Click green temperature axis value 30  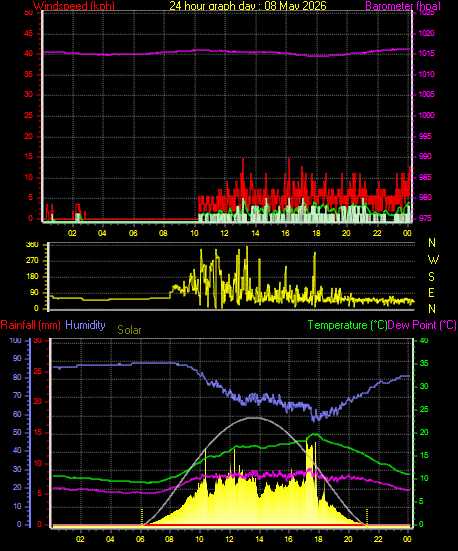coord(425,387)
